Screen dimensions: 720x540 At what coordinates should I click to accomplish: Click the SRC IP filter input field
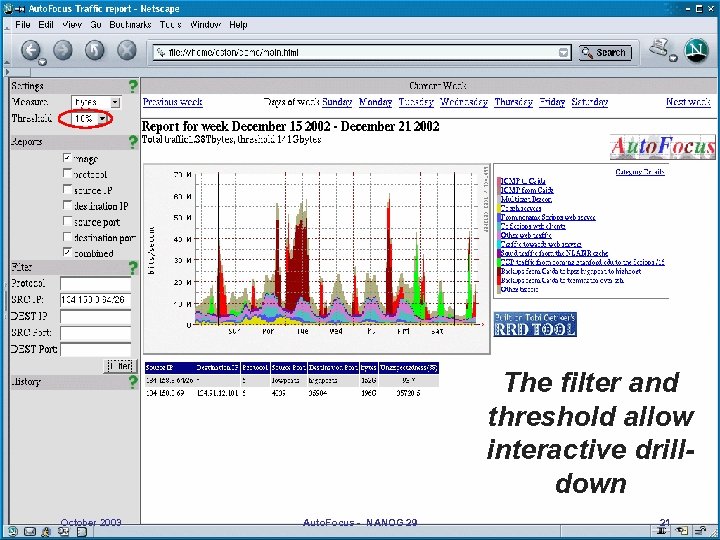coord(96,300)
